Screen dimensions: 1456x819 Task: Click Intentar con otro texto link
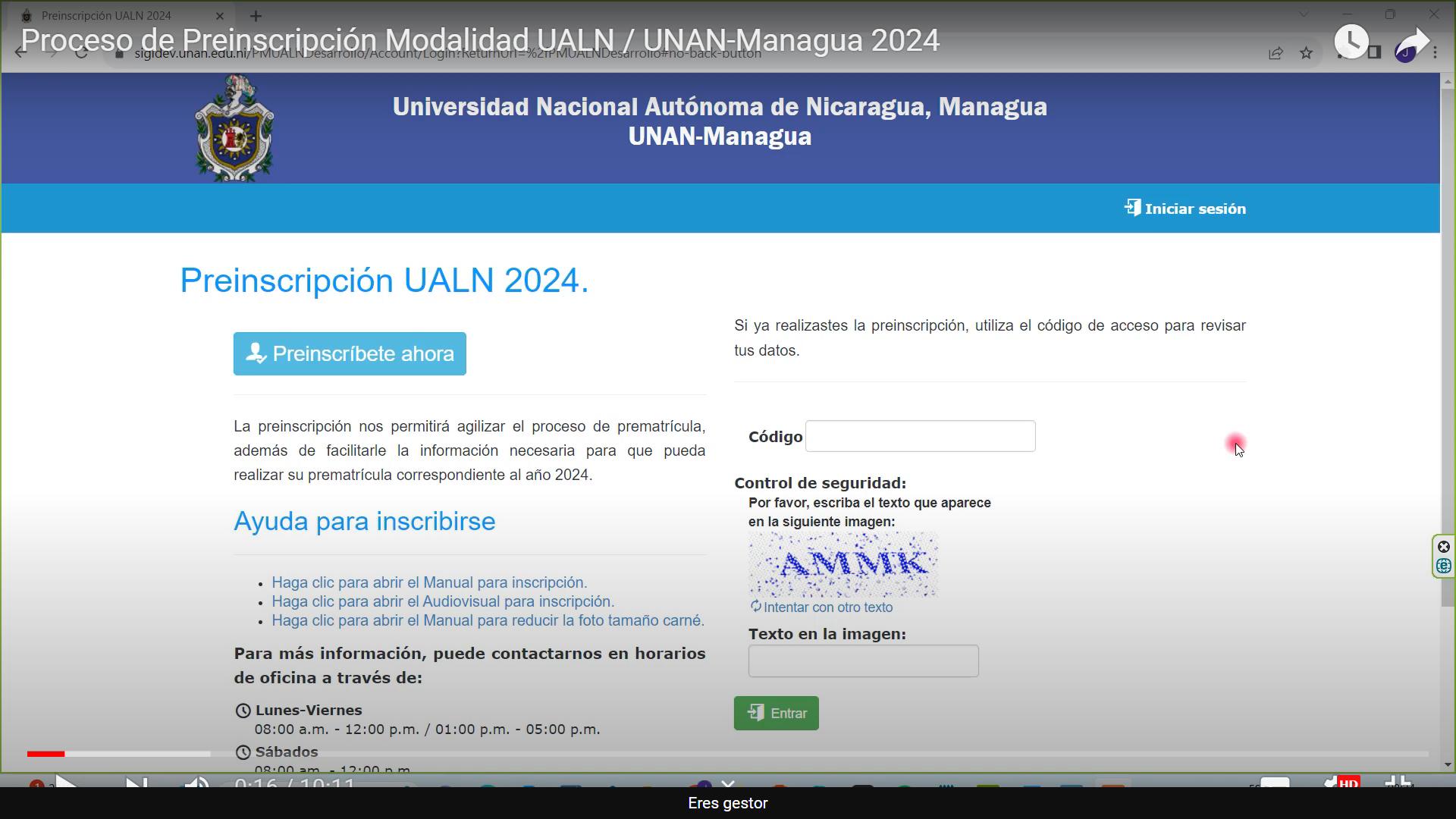[x=828, y=607]
